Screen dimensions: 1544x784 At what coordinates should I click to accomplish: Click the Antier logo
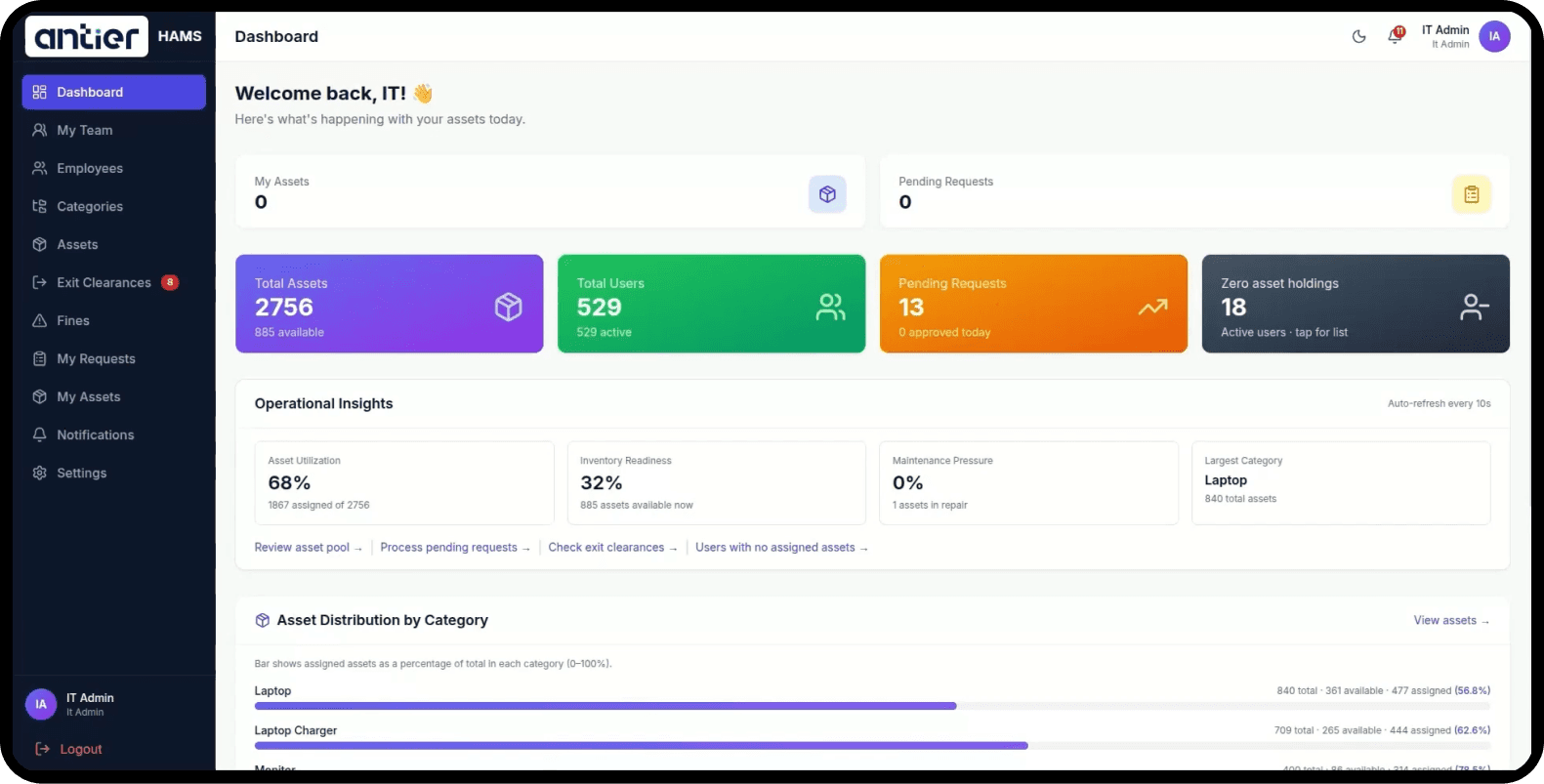pos(87,36)
